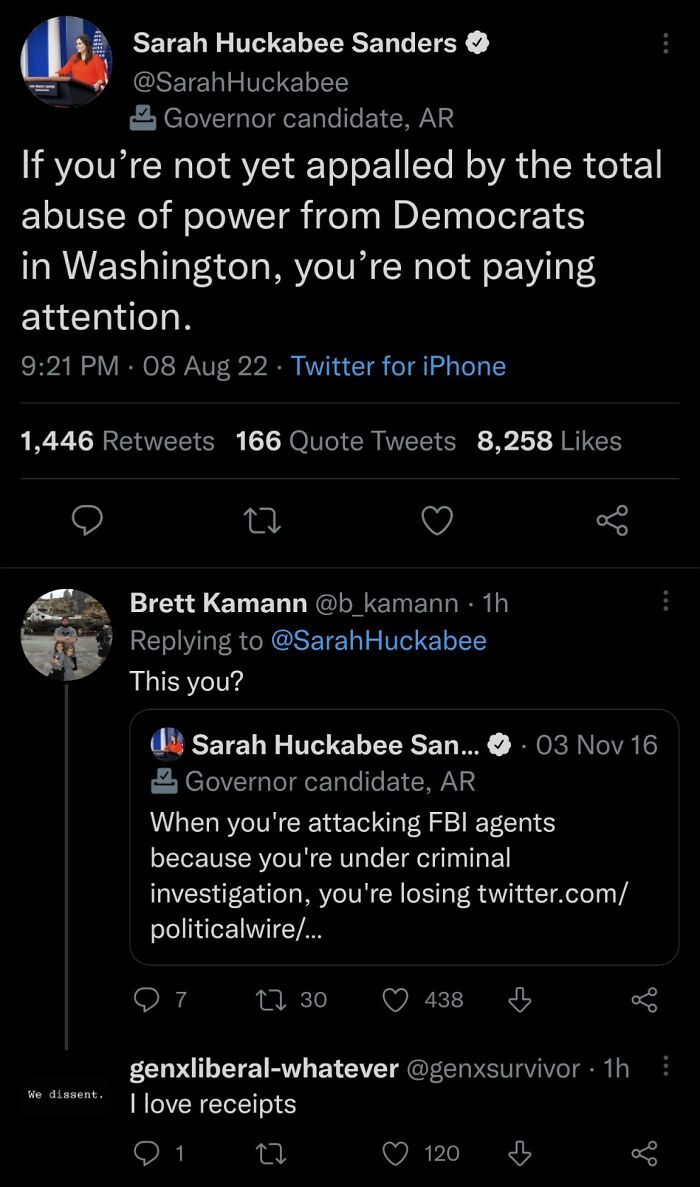Screen dimensions: 700x1187
Task: Share Brett Kamann's reply
Action: [645, 999]
